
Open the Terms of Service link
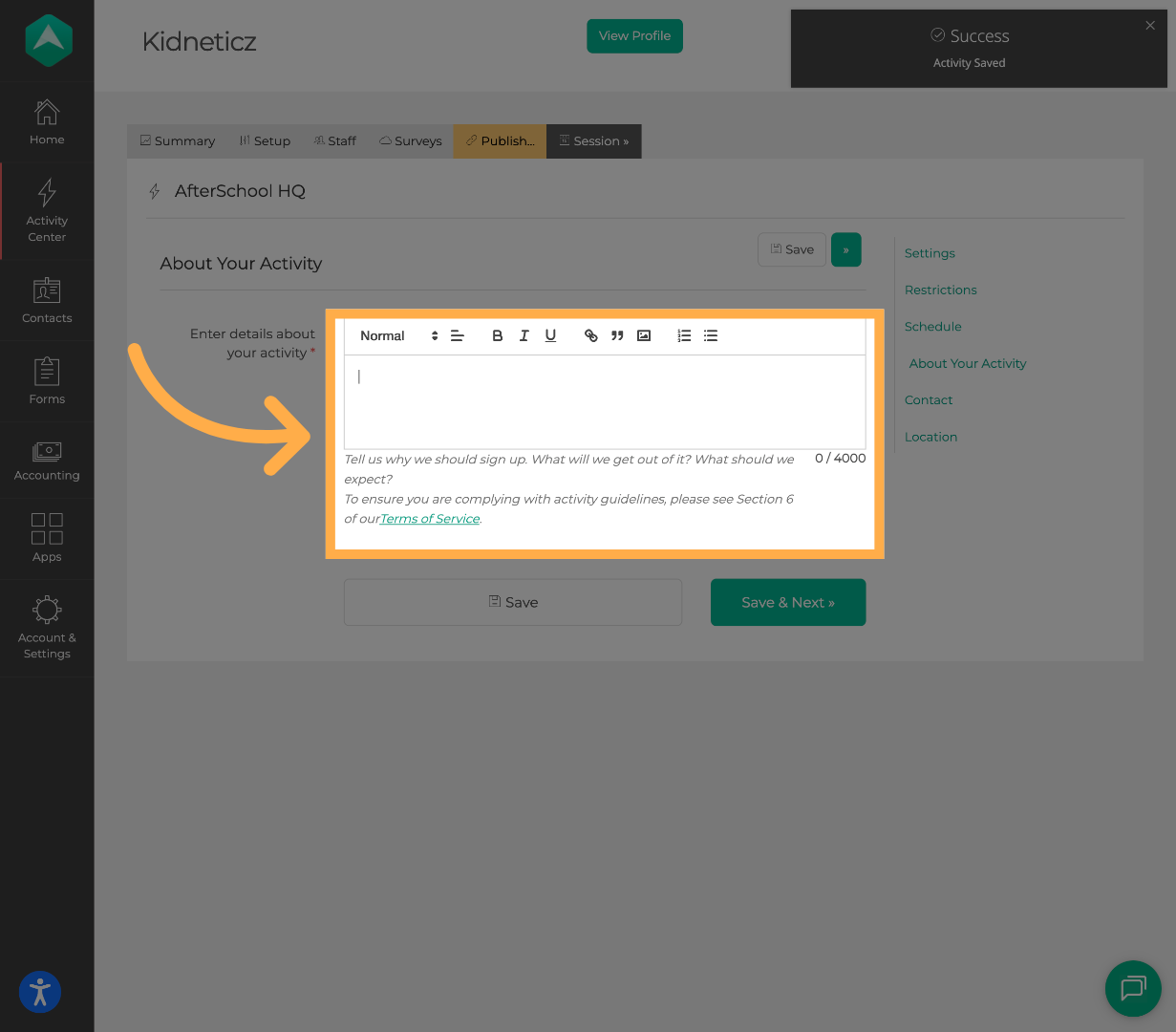(429, 518)
